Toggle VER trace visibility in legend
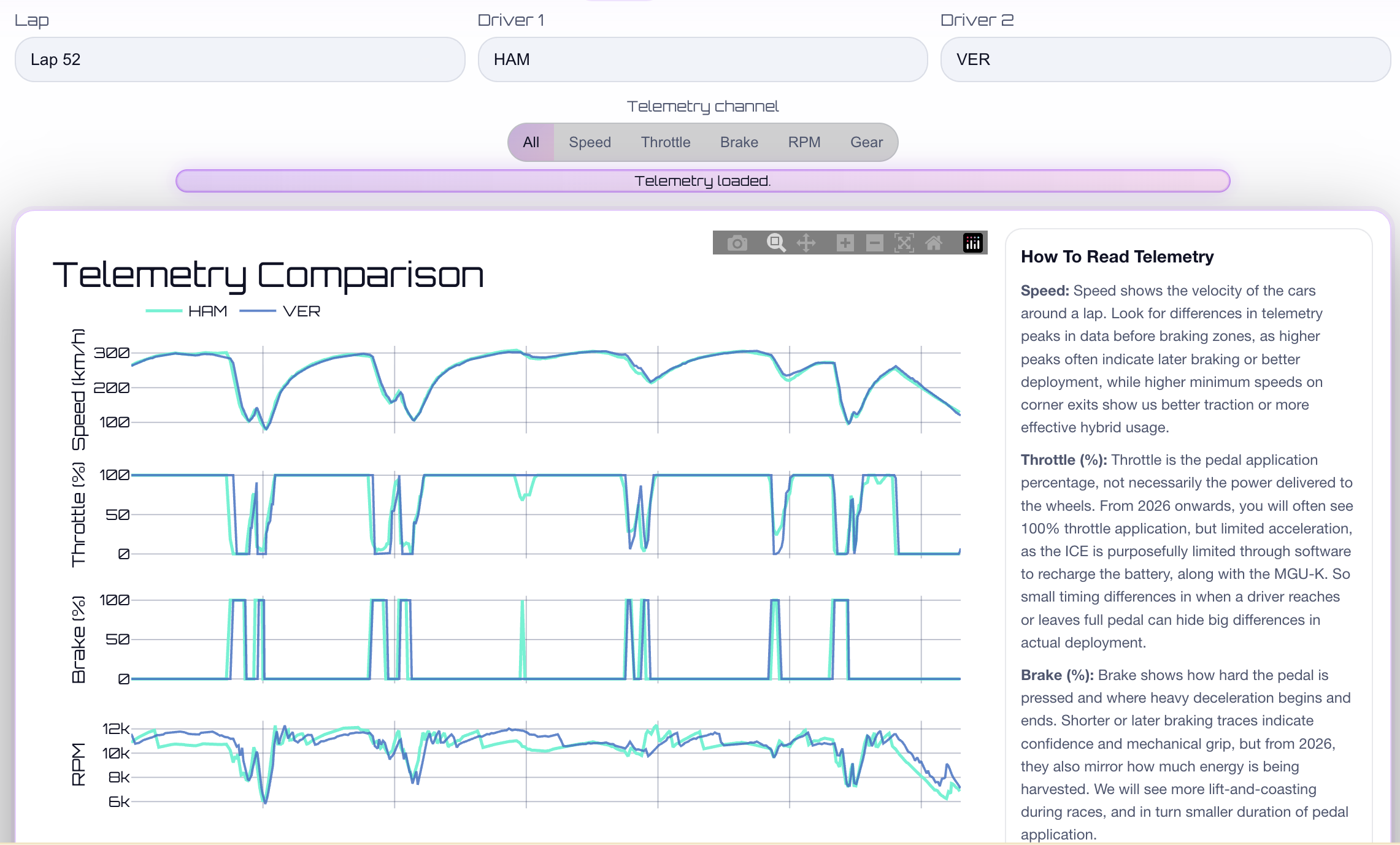This screenshot has height=845, width=1400. pos(302,311)
